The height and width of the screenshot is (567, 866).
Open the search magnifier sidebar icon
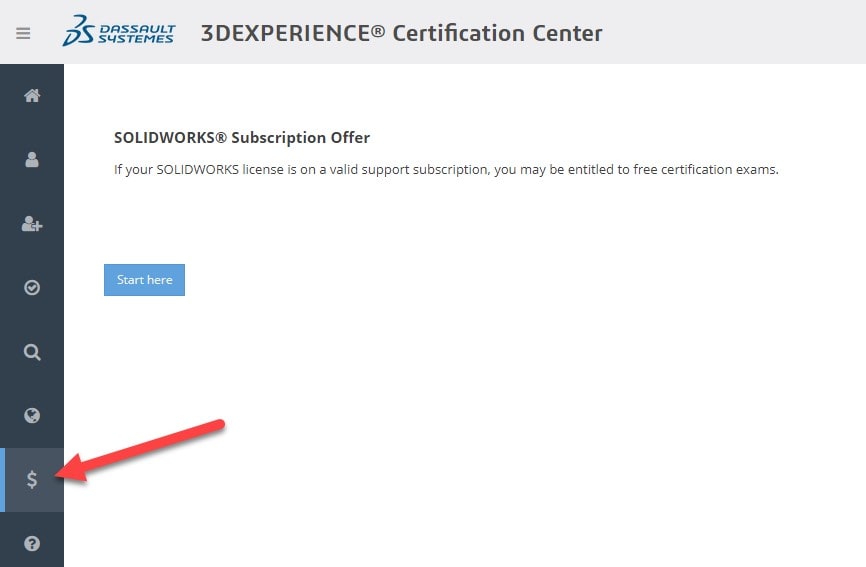pos(32,352)
